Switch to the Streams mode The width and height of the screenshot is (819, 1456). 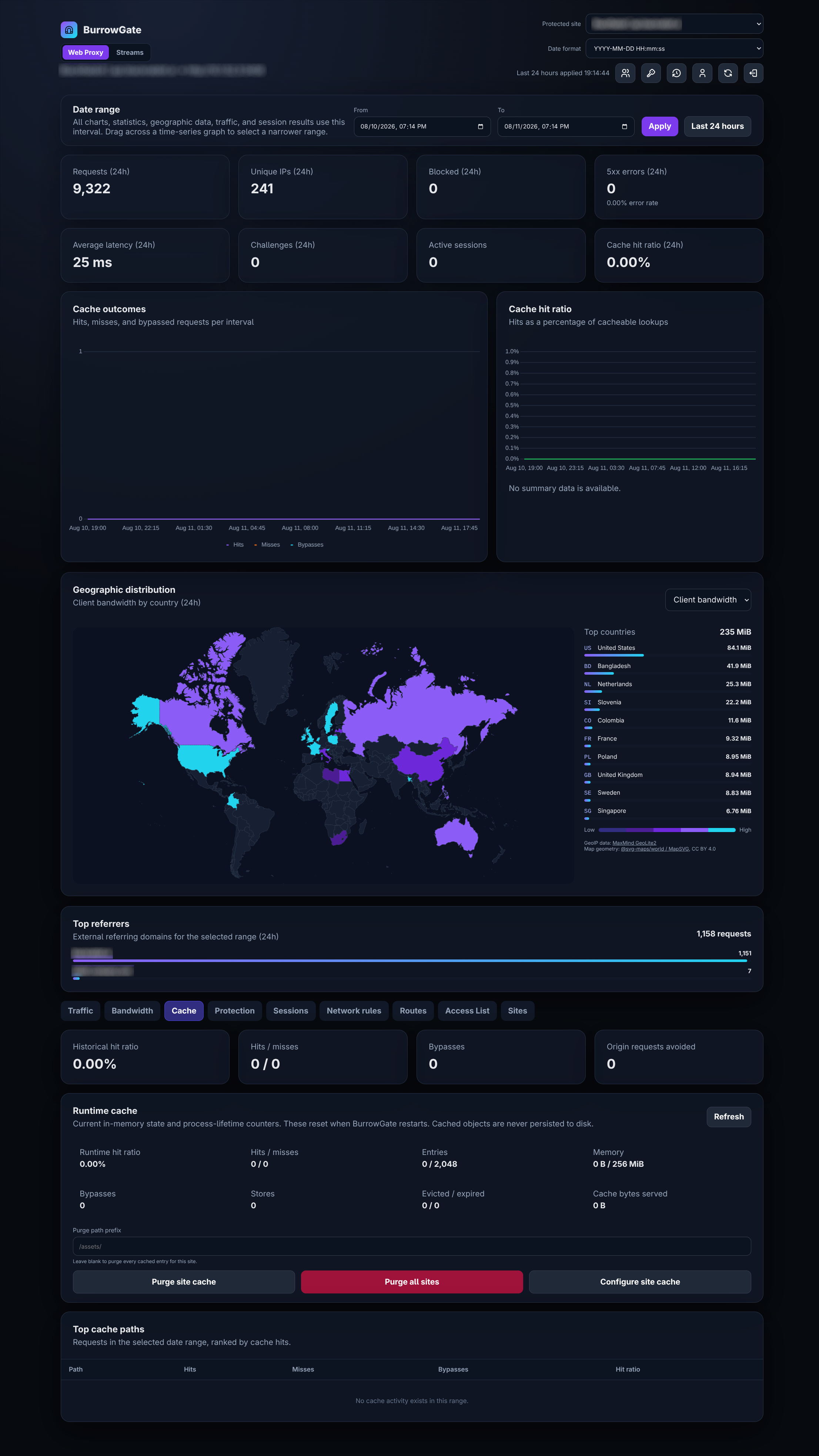click(x=130, y=53)
